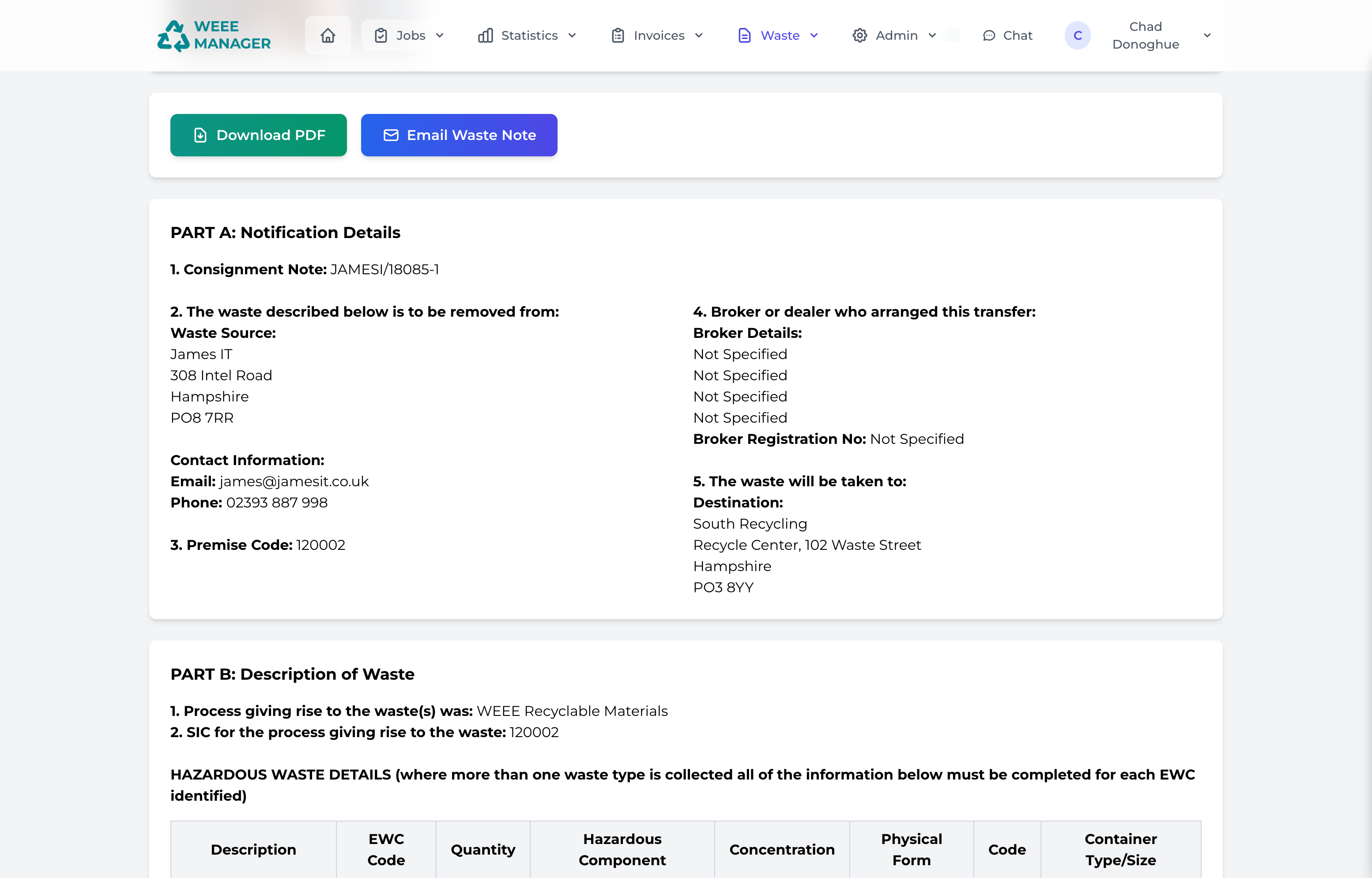
Task: Click the Jobs clipboard icon
Action: [381, 35]
